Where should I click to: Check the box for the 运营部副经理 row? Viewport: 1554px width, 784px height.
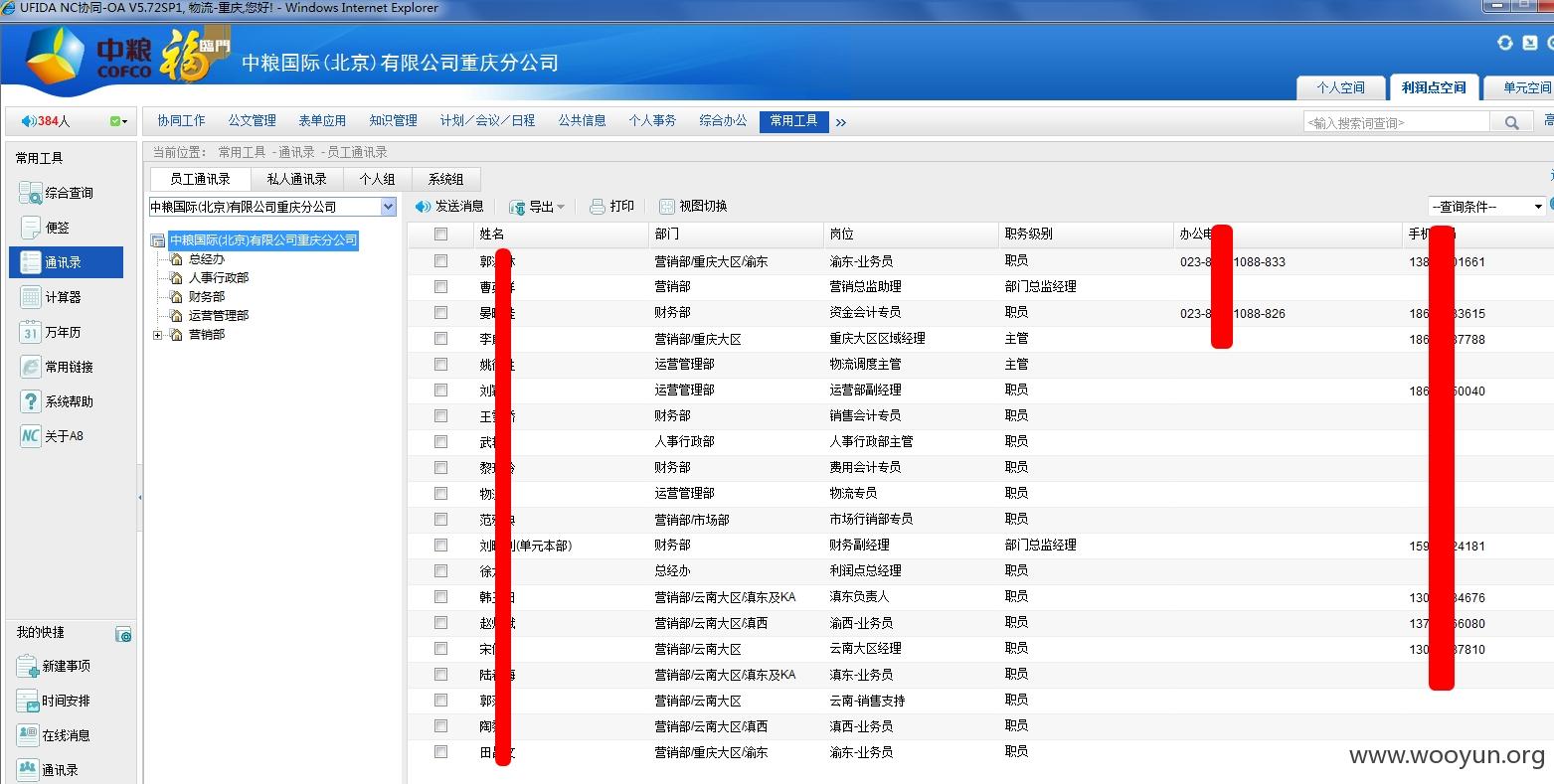tap(440, 390)
